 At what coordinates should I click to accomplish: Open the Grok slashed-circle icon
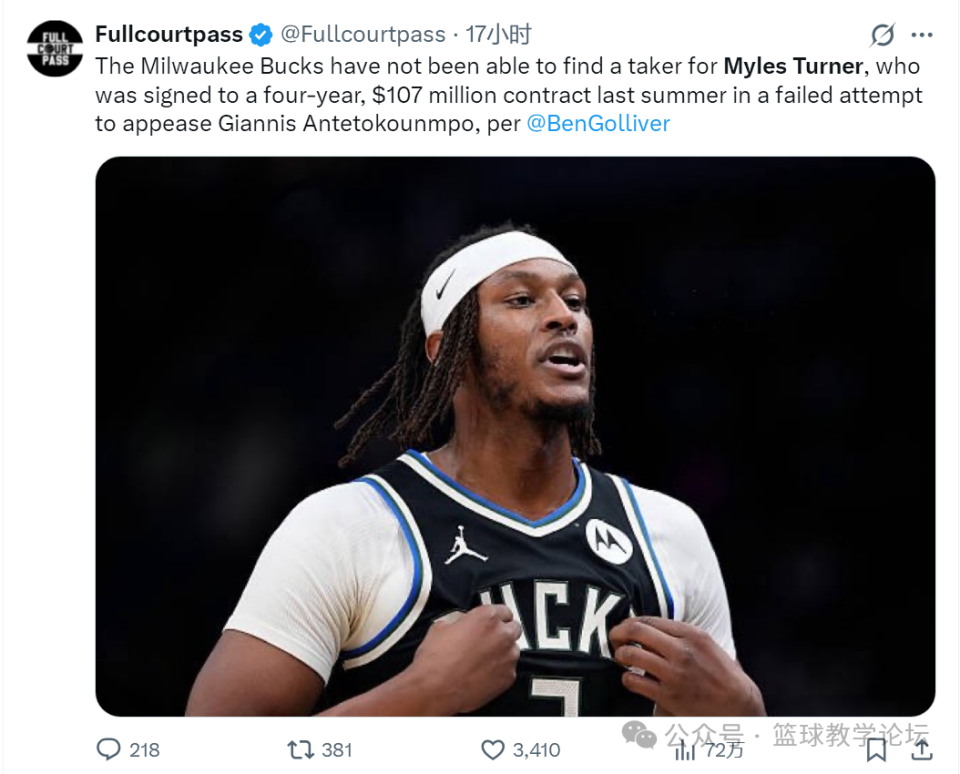pos(883,36)
